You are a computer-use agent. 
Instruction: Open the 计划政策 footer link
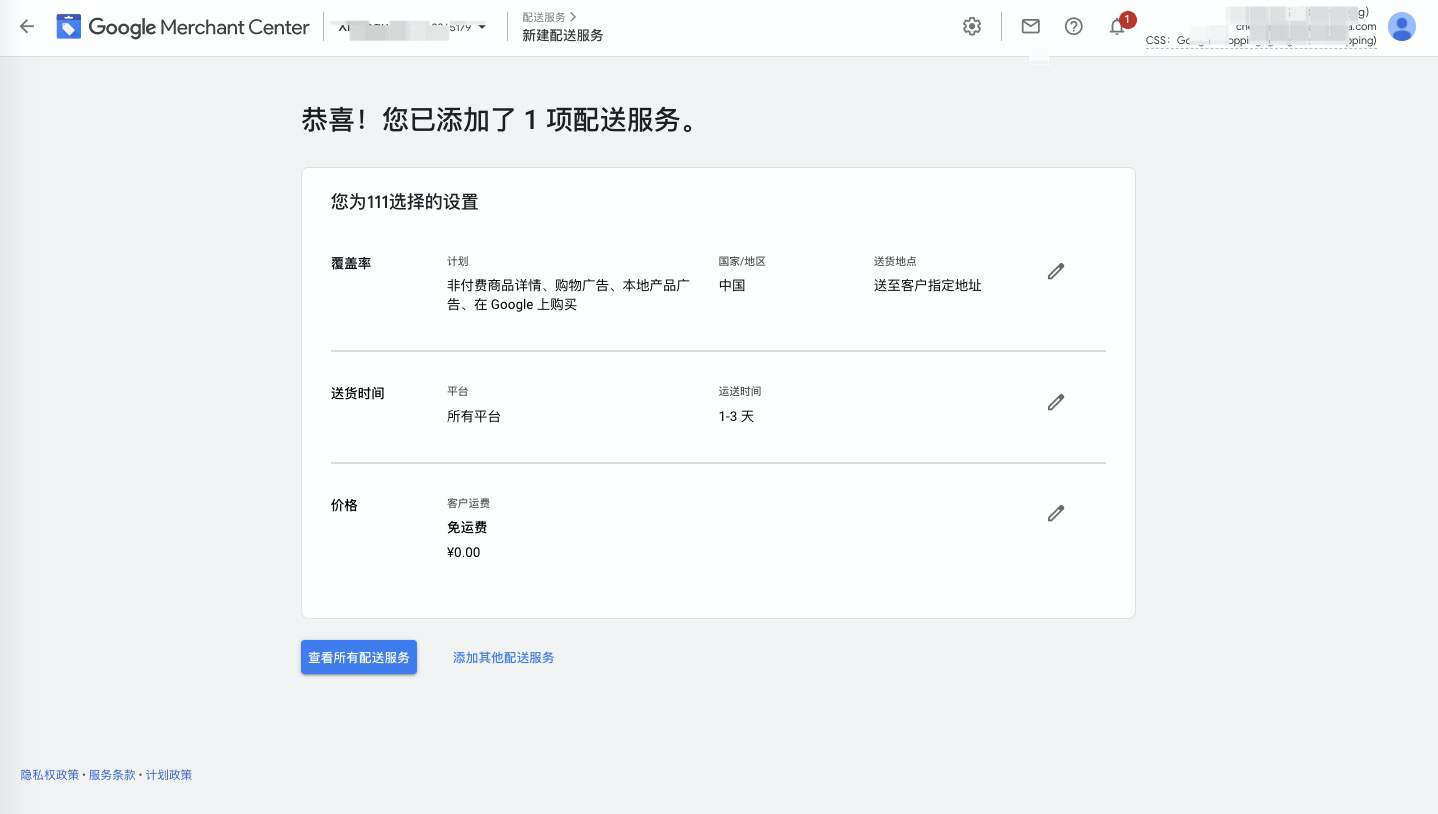(169, 775)
